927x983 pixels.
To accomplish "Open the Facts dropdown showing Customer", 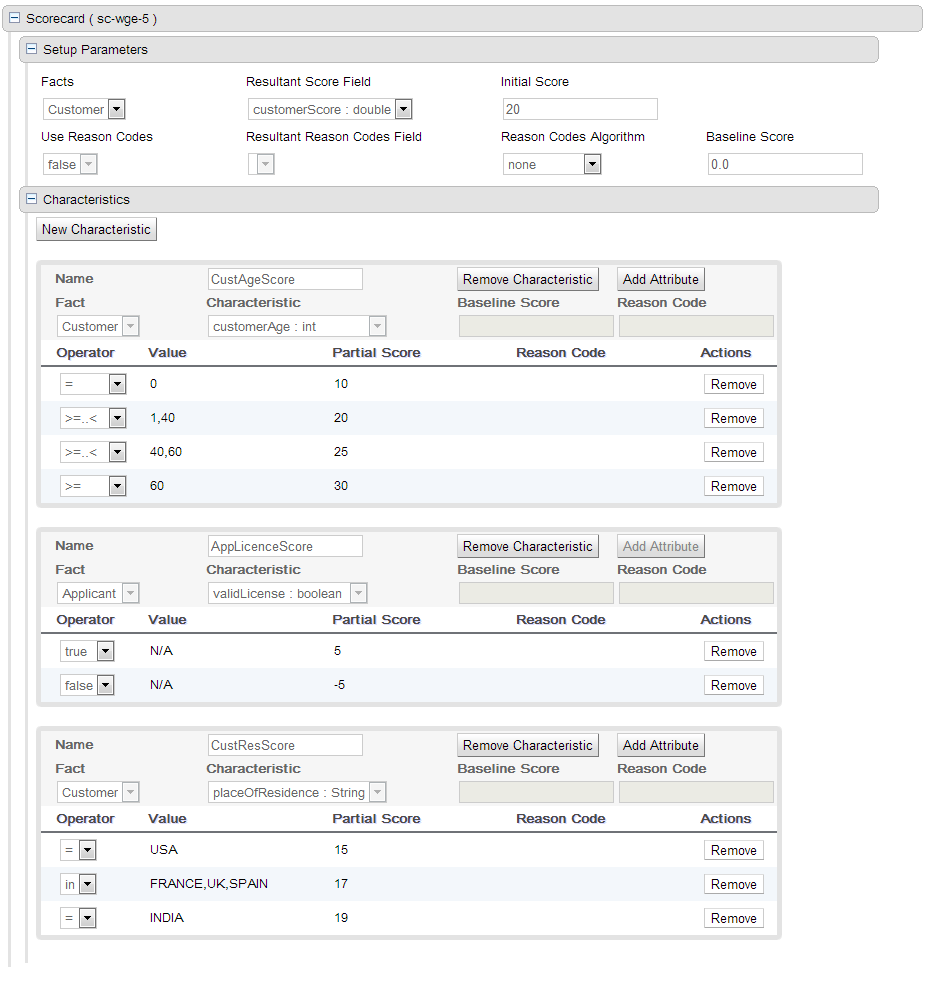I will point(116,109).
